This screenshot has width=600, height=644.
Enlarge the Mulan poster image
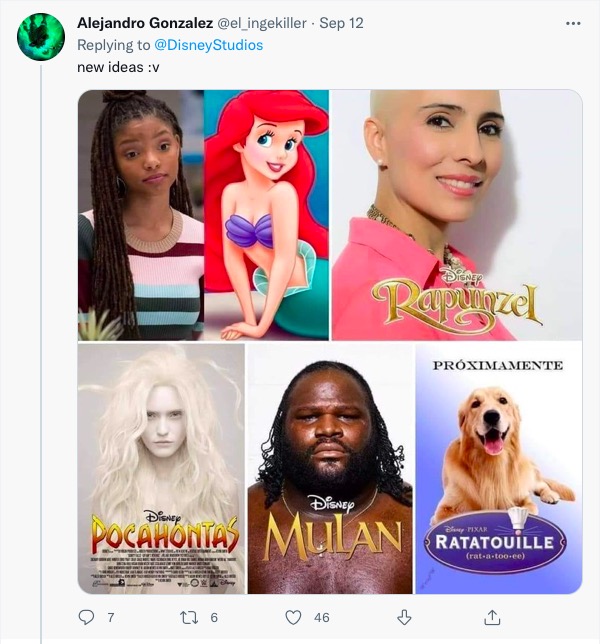(x=329, y=468)
